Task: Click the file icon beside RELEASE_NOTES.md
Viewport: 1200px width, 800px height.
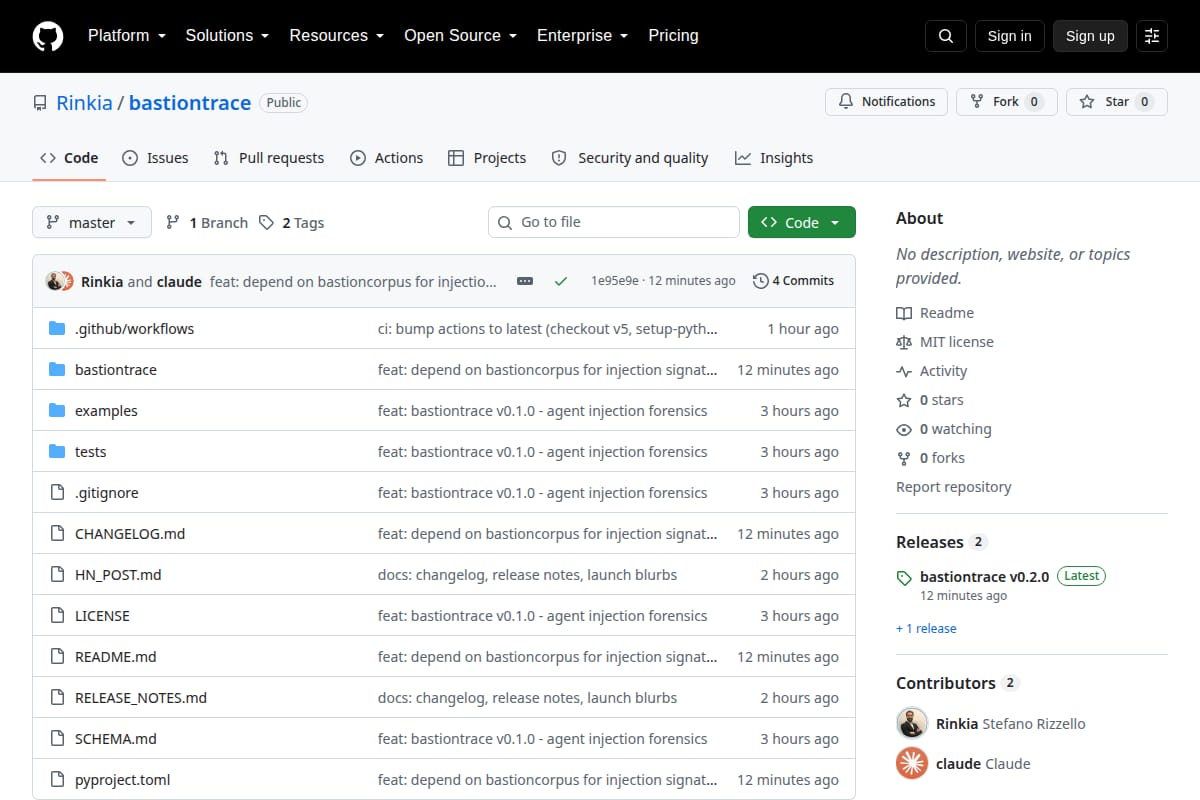Action: tap(57, 698)
